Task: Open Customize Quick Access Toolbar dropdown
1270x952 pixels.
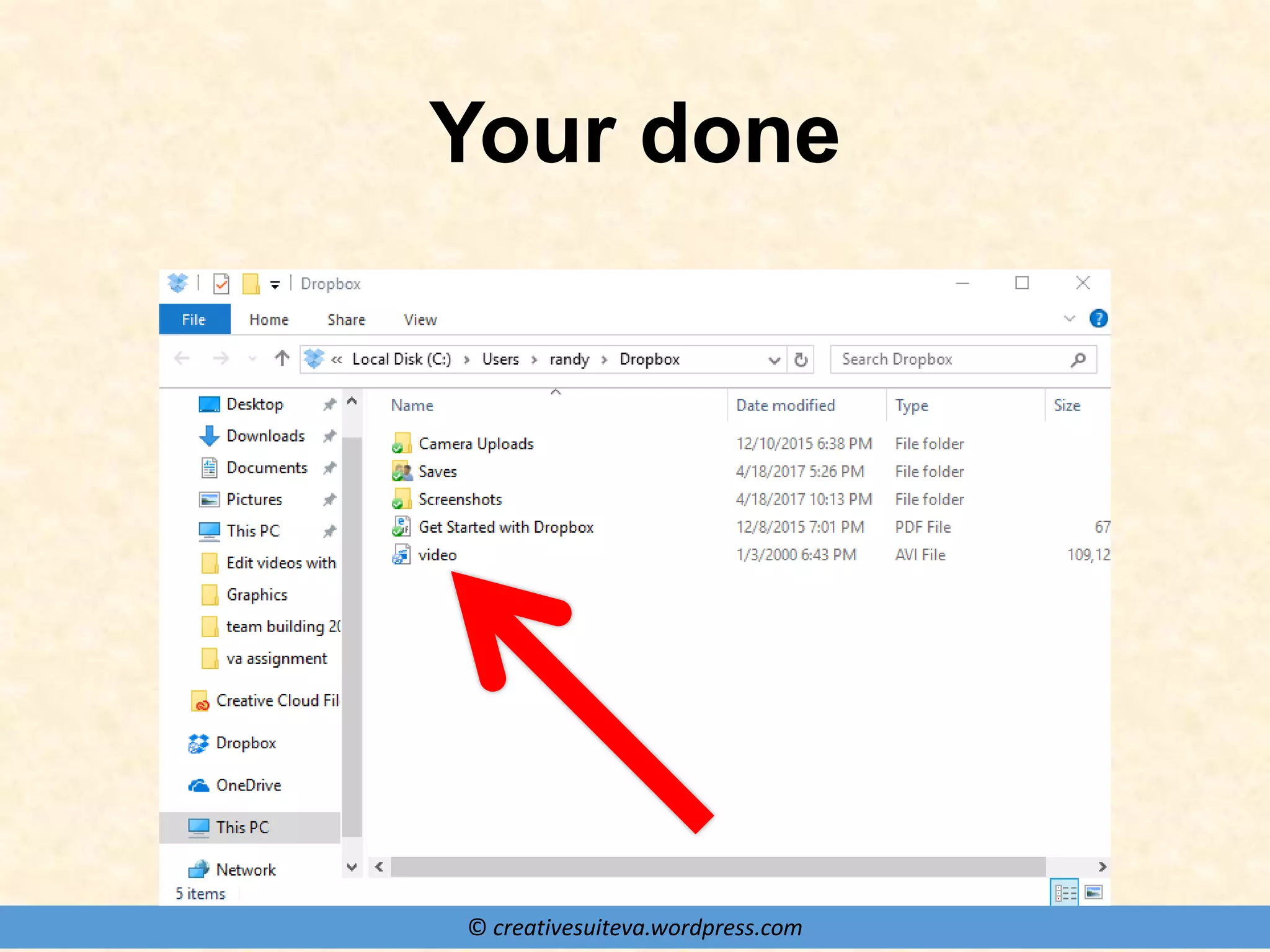Action: click(275, 284)
